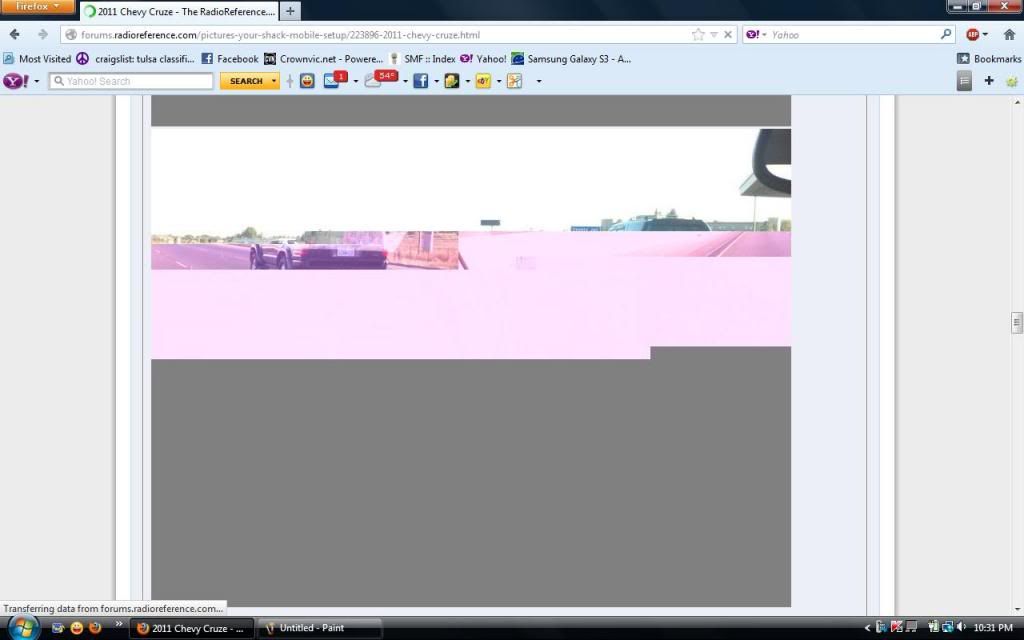Expand the URL history dropdown arrow
Screen dimensions: 1024x640
pos(714,34)
